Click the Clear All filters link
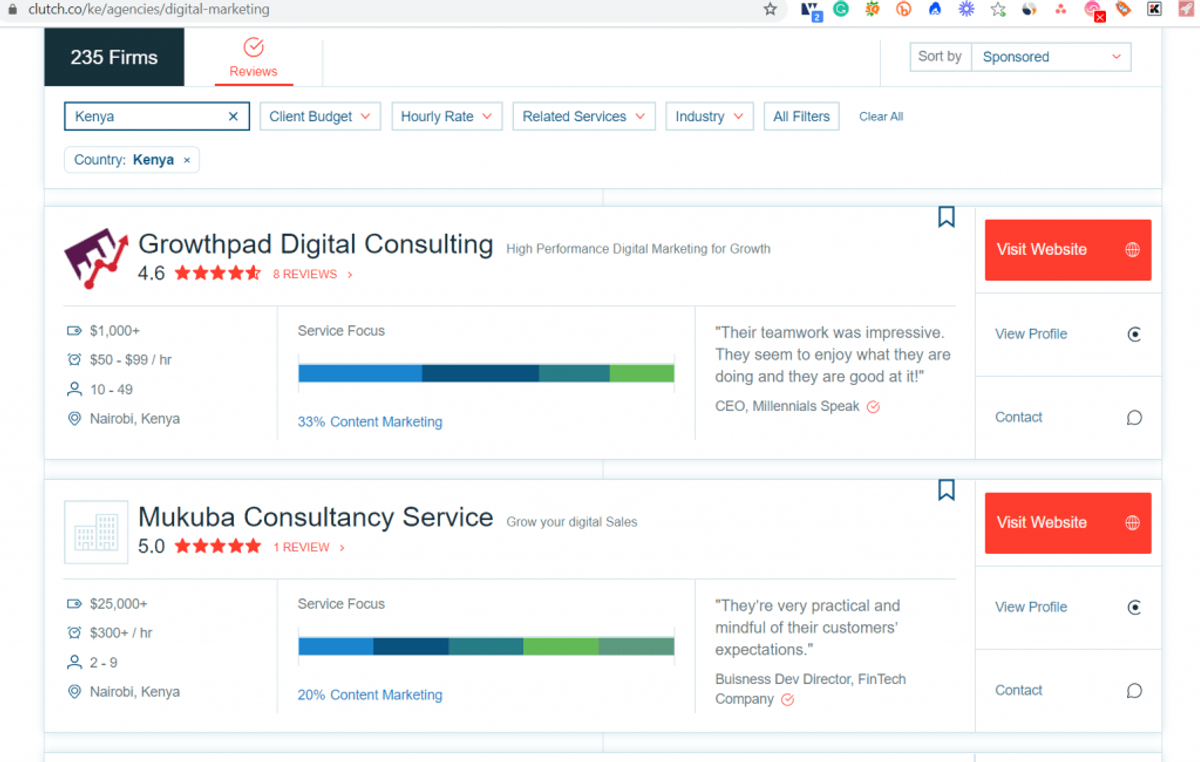The image size is (1200, 762). coord(881,116)
